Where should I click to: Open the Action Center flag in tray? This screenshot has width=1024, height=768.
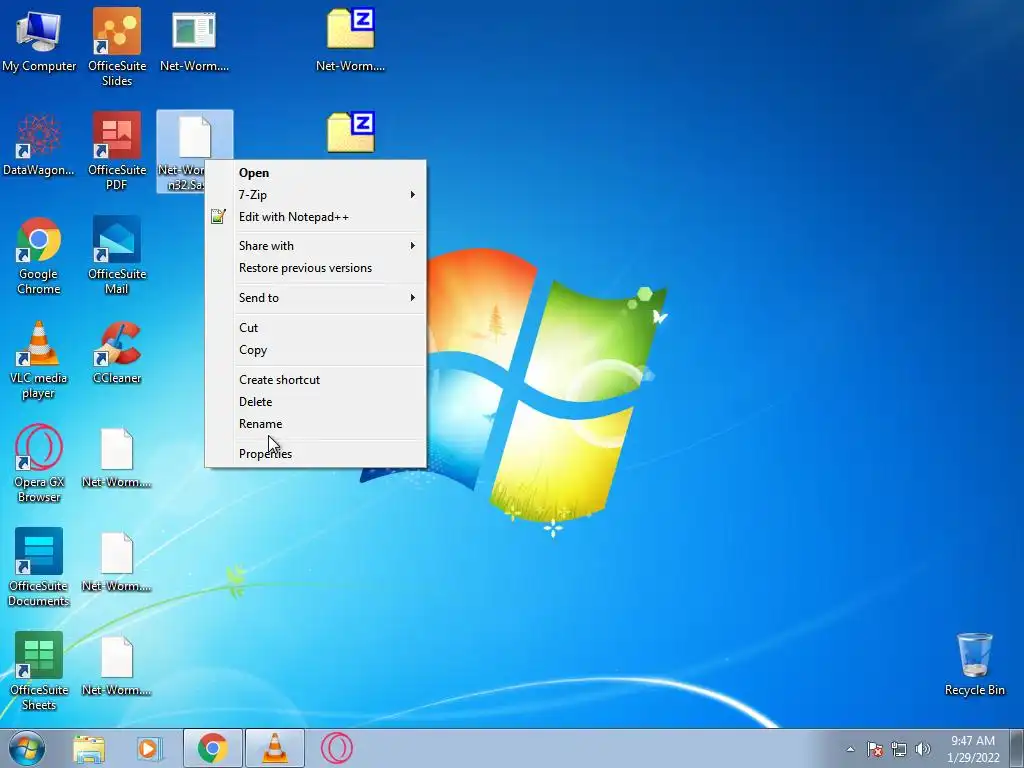874,749
